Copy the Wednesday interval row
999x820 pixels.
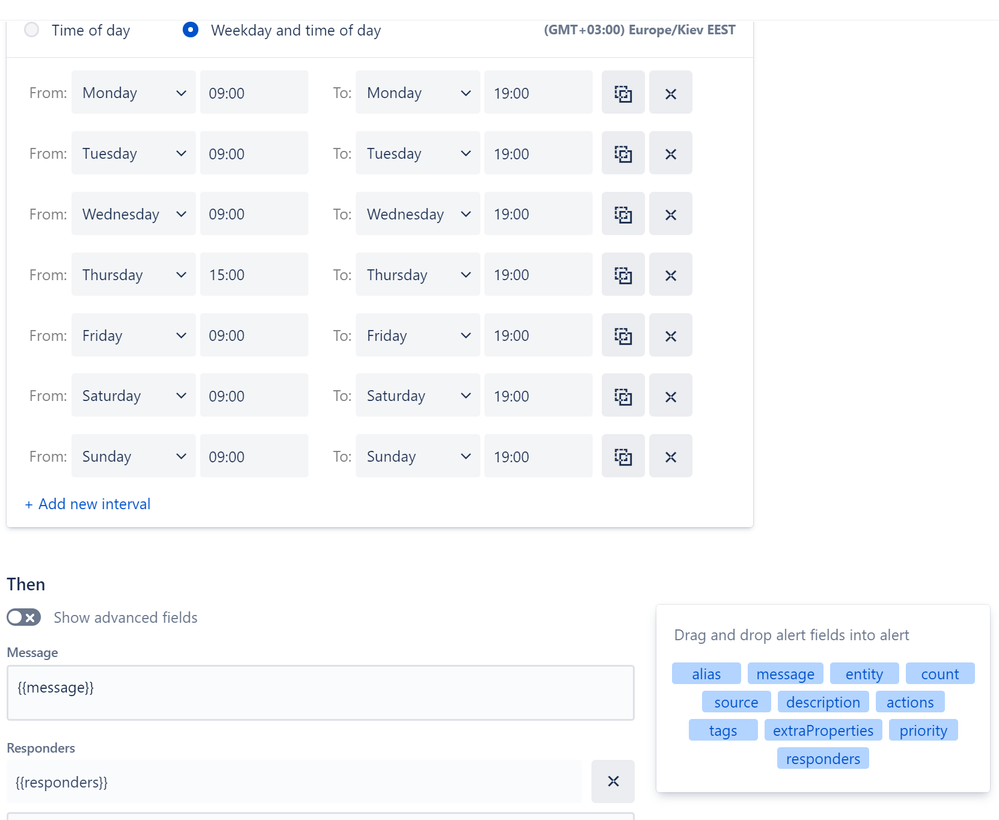click(x=623, y=213)
